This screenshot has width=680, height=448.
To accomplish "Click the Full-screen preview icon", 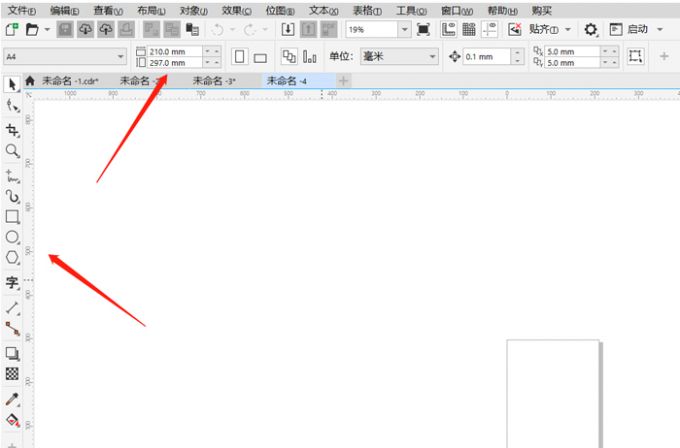I will [423, 29].
